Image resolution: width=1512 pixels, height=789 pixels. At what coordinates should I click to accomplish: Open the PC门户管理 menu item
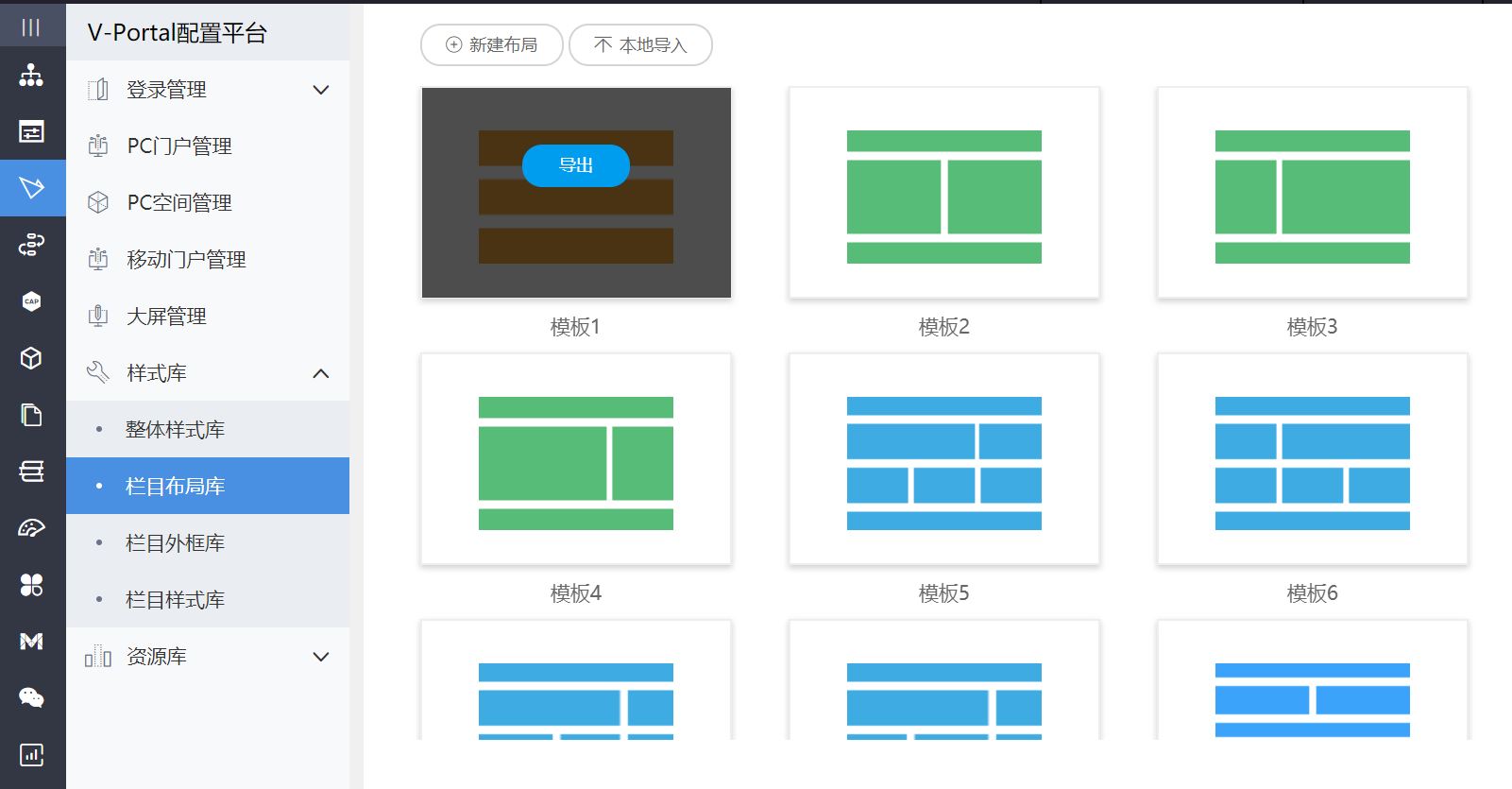(179, 146)
